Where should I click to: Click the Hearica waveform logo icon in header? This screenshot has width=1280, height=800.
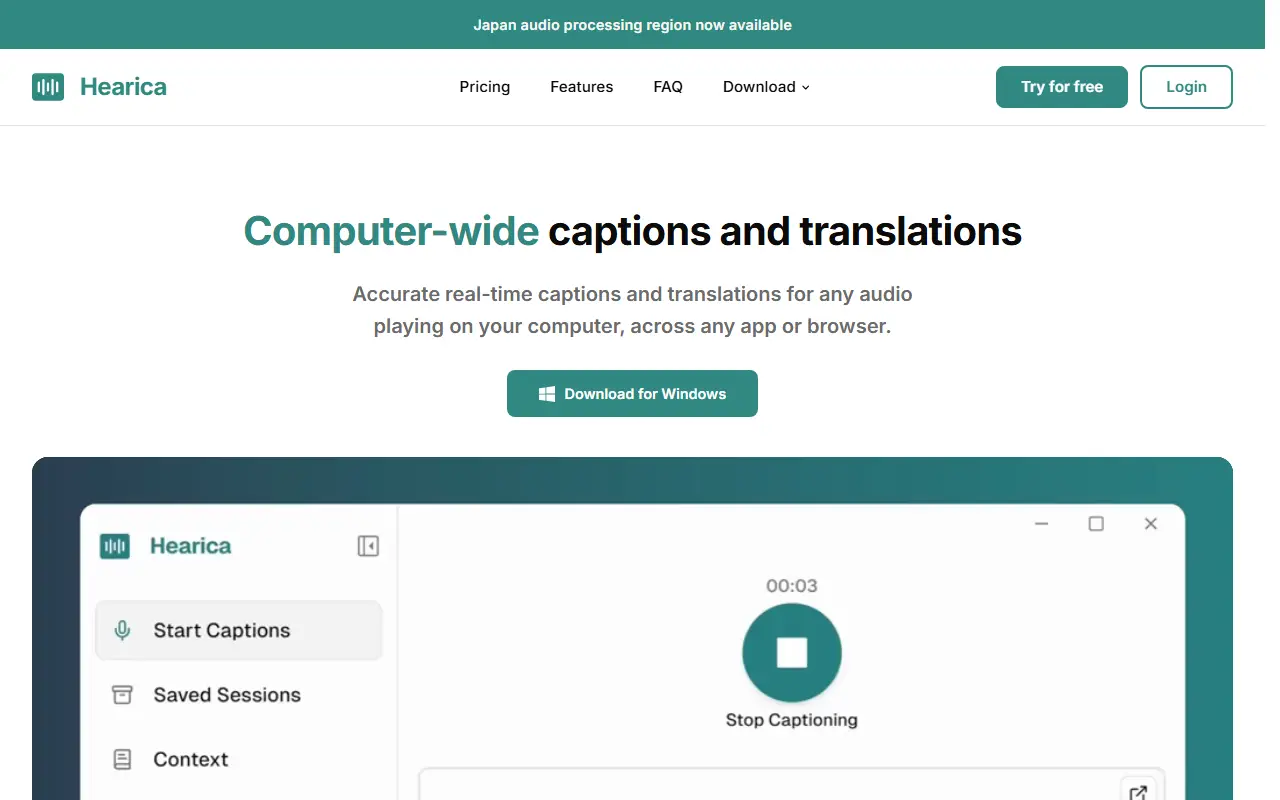pyautogui.click(x=48, y=87)
